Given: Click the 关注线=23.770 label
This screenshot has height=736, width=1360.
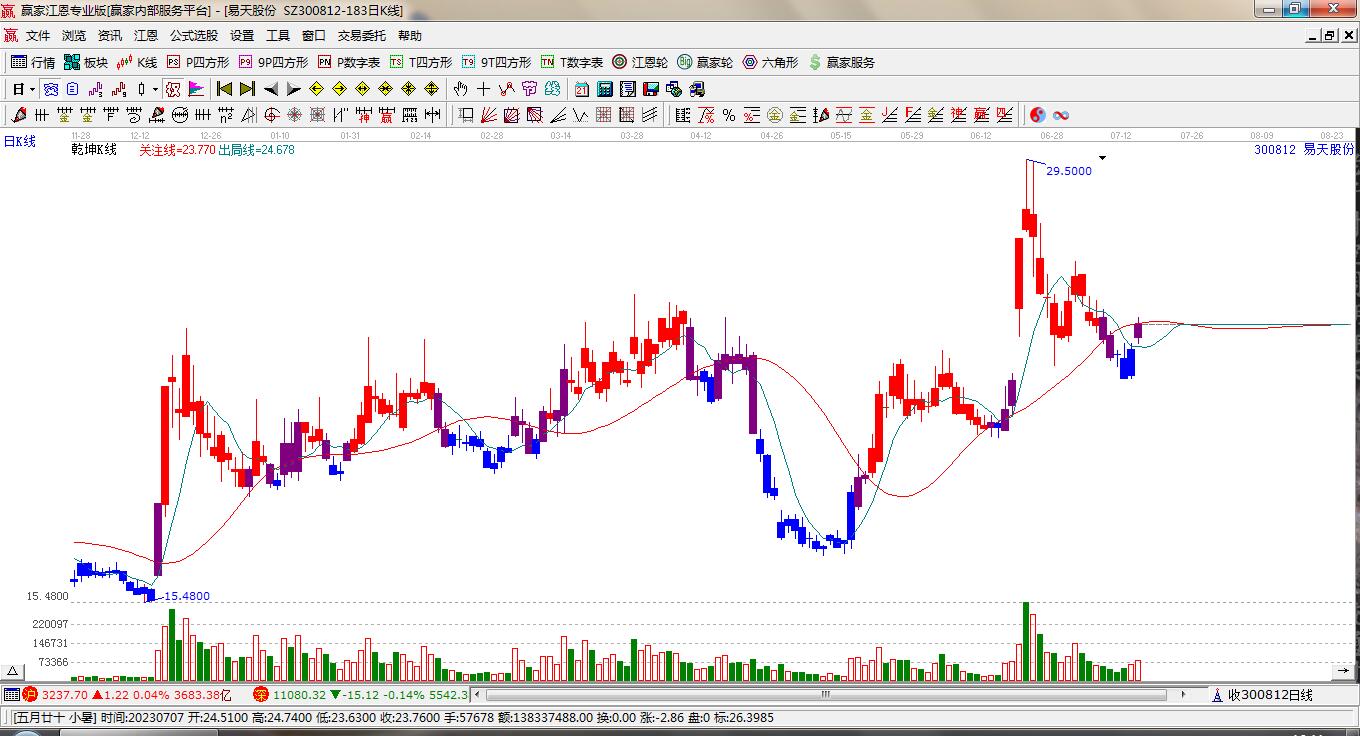Looking at the screenshot, I should (x=177, y=150).
